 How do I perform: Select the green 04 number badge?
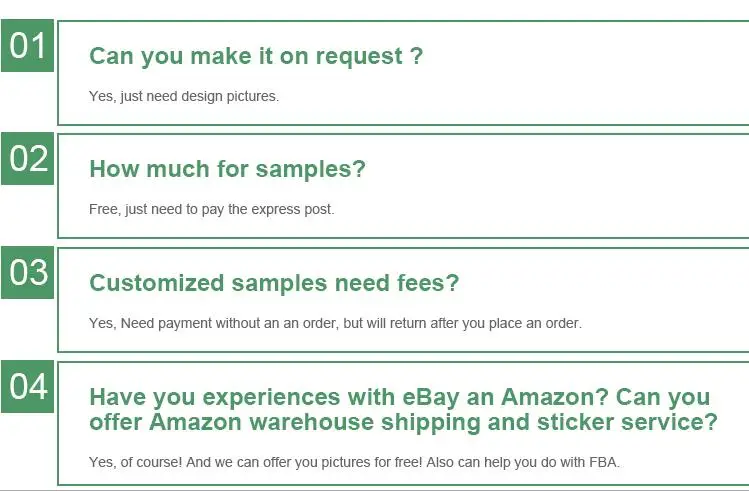(x=27, y=386)
